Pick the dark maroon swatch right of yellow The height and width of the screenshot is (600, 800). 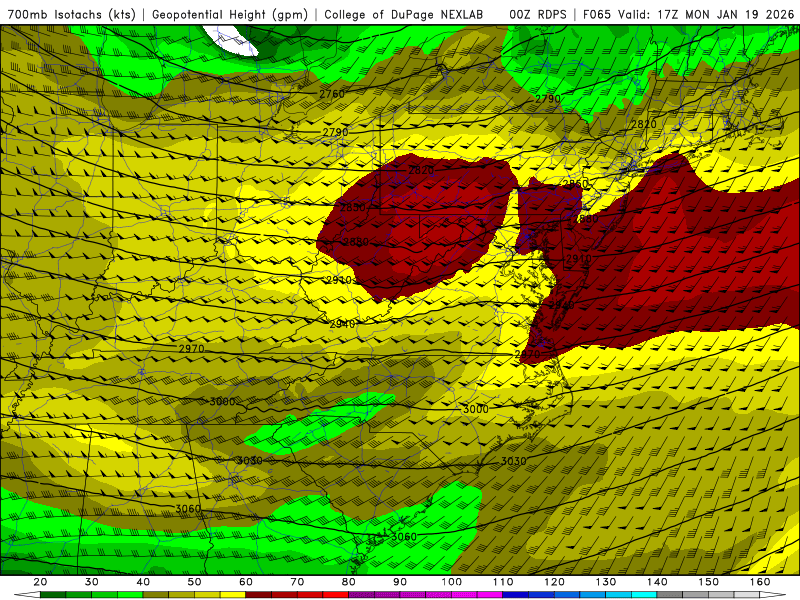click(259, 595)
